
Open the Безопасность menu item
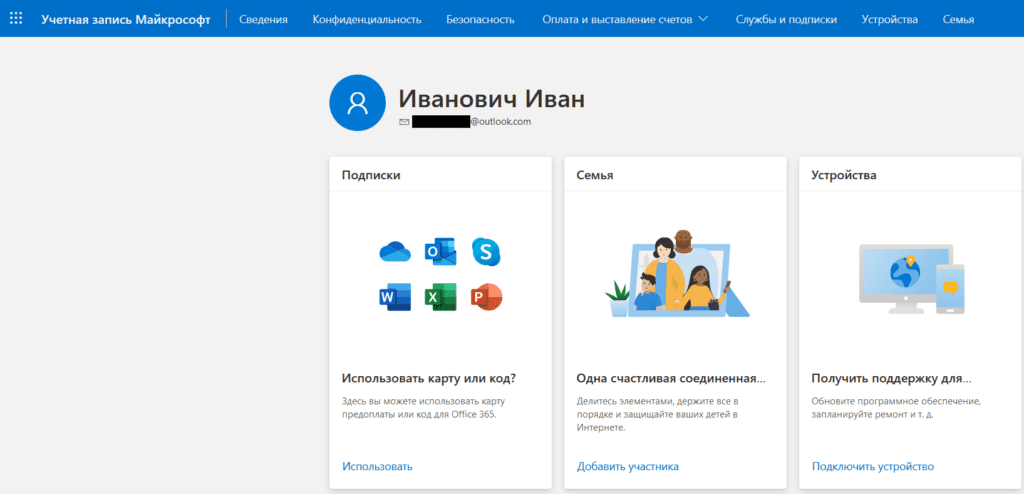coord(480,19)
